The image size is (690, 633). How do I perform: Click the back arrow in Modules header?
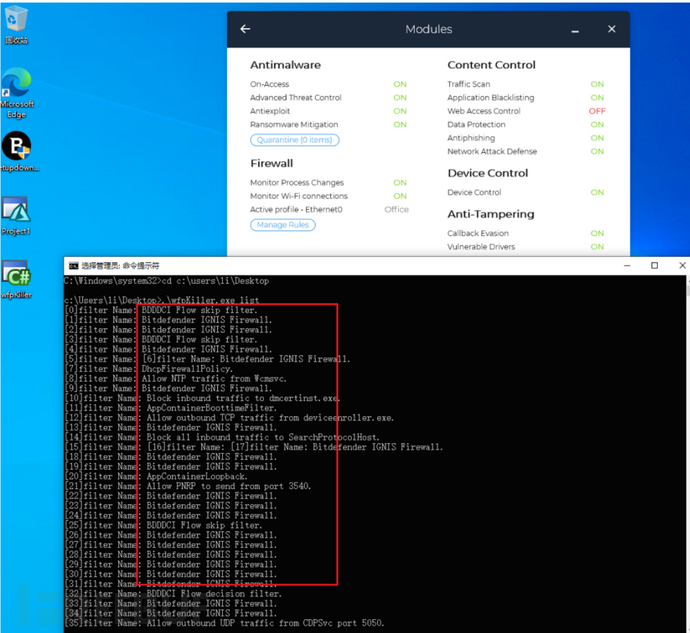[x=246, y=29]
